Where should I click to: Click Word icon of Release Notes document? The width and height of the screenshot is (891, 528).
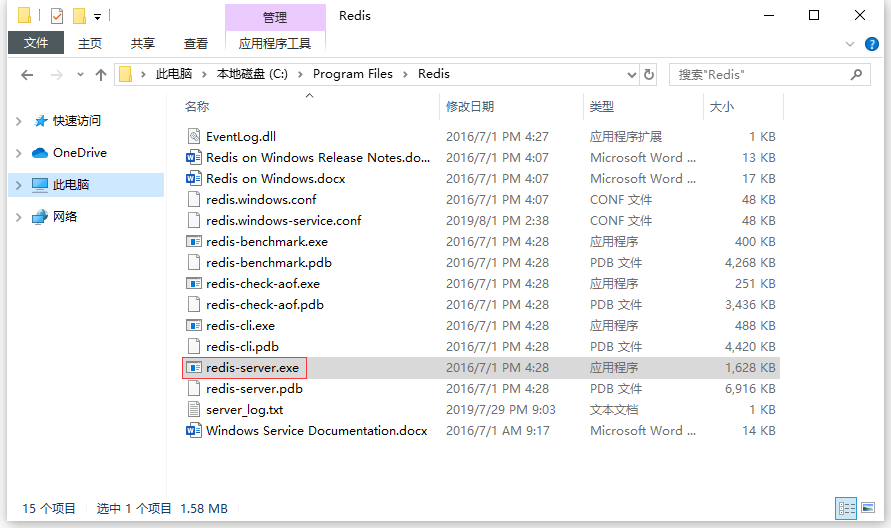pyautogui.click(x=194, y=157)
